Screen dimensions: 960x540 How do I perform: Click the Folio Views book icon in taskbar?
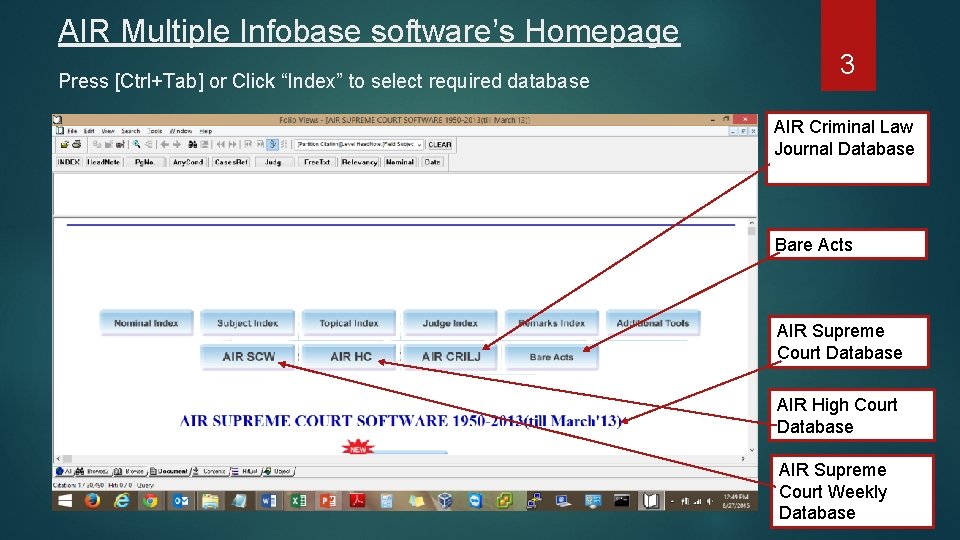[651, 501]
